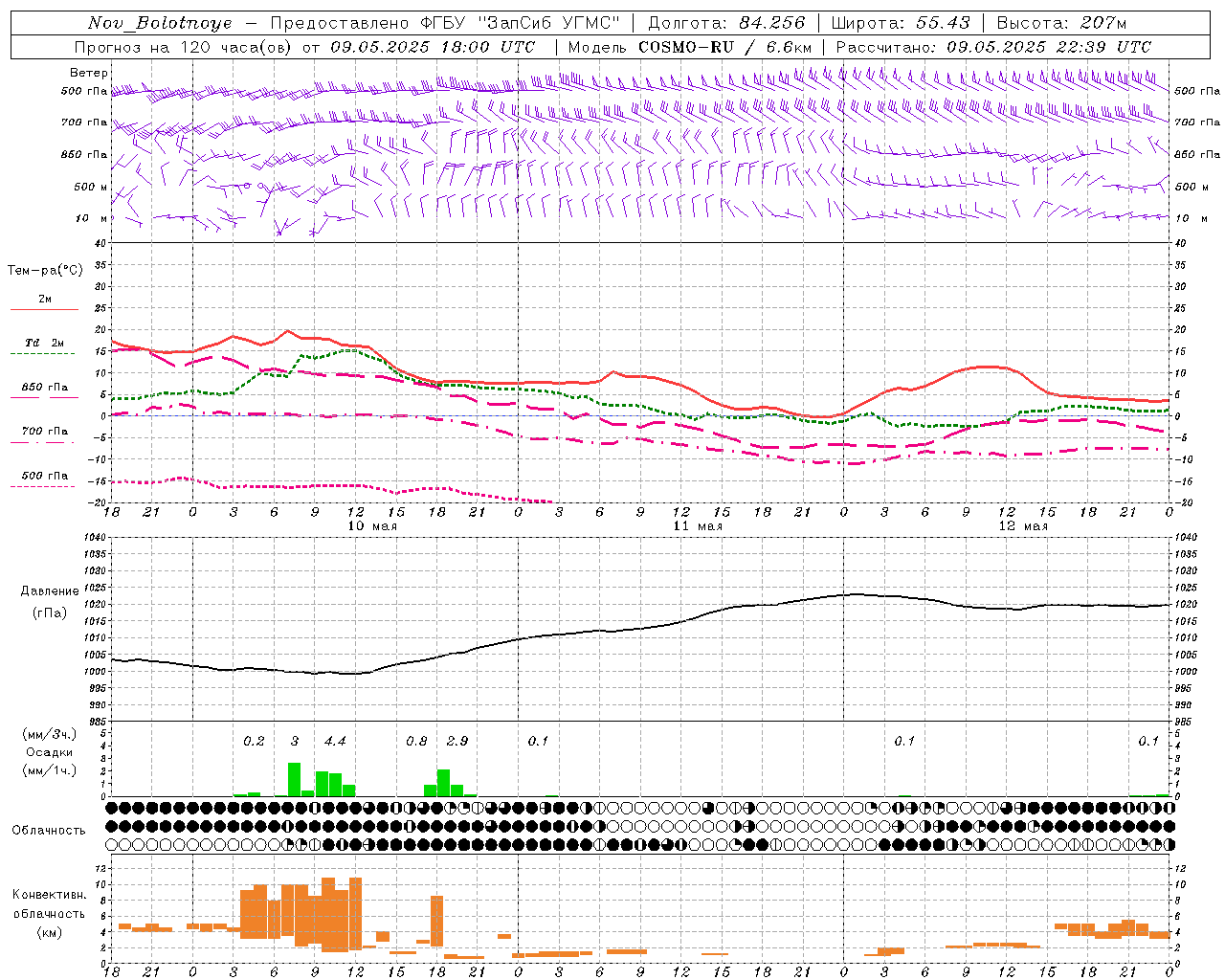The height and width of the screenshot is (980, 1225).
Task: Click "Рассчитано: 09.05.2025 22:39 UTC" text
Action: 993,47
